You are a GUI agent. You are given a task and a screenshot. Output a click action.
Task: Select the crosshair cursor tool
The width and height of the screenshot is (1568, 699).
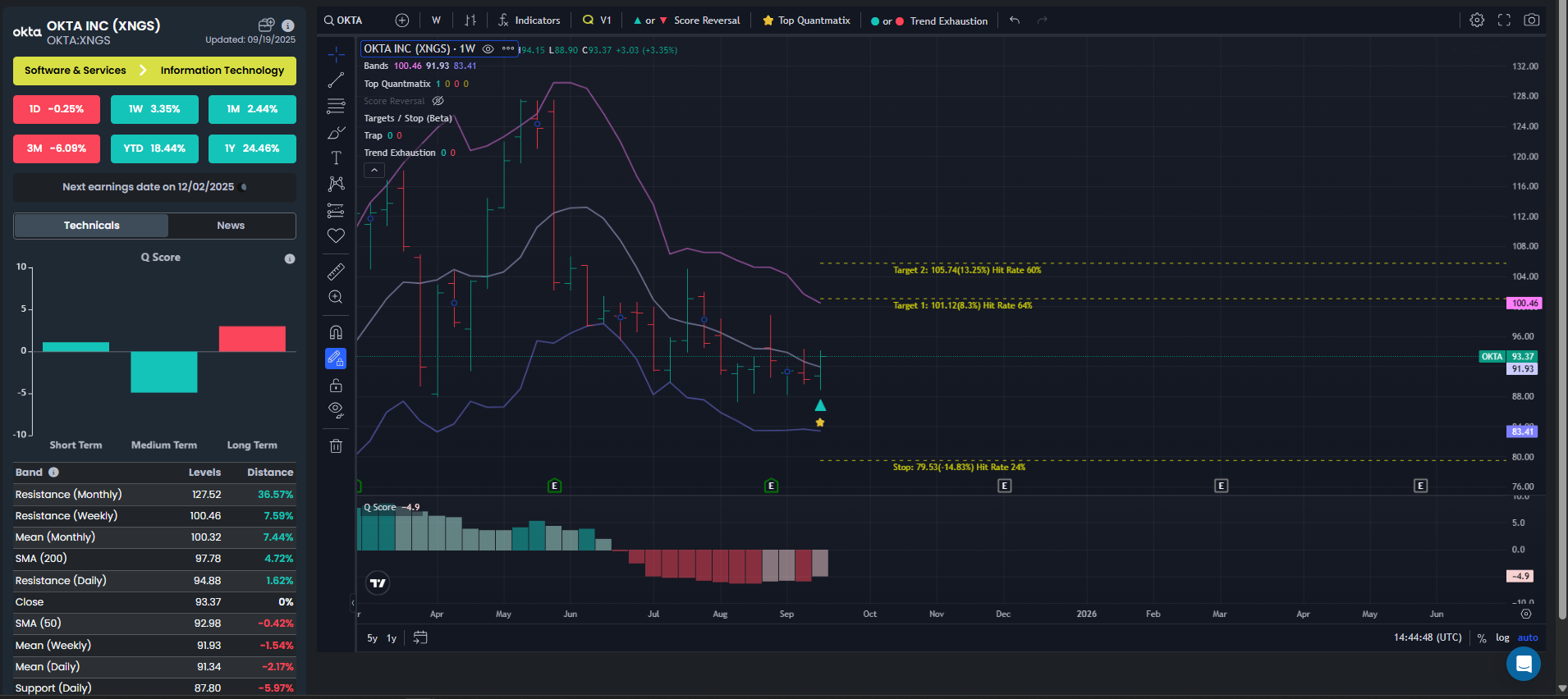click(x=336, y=55)
